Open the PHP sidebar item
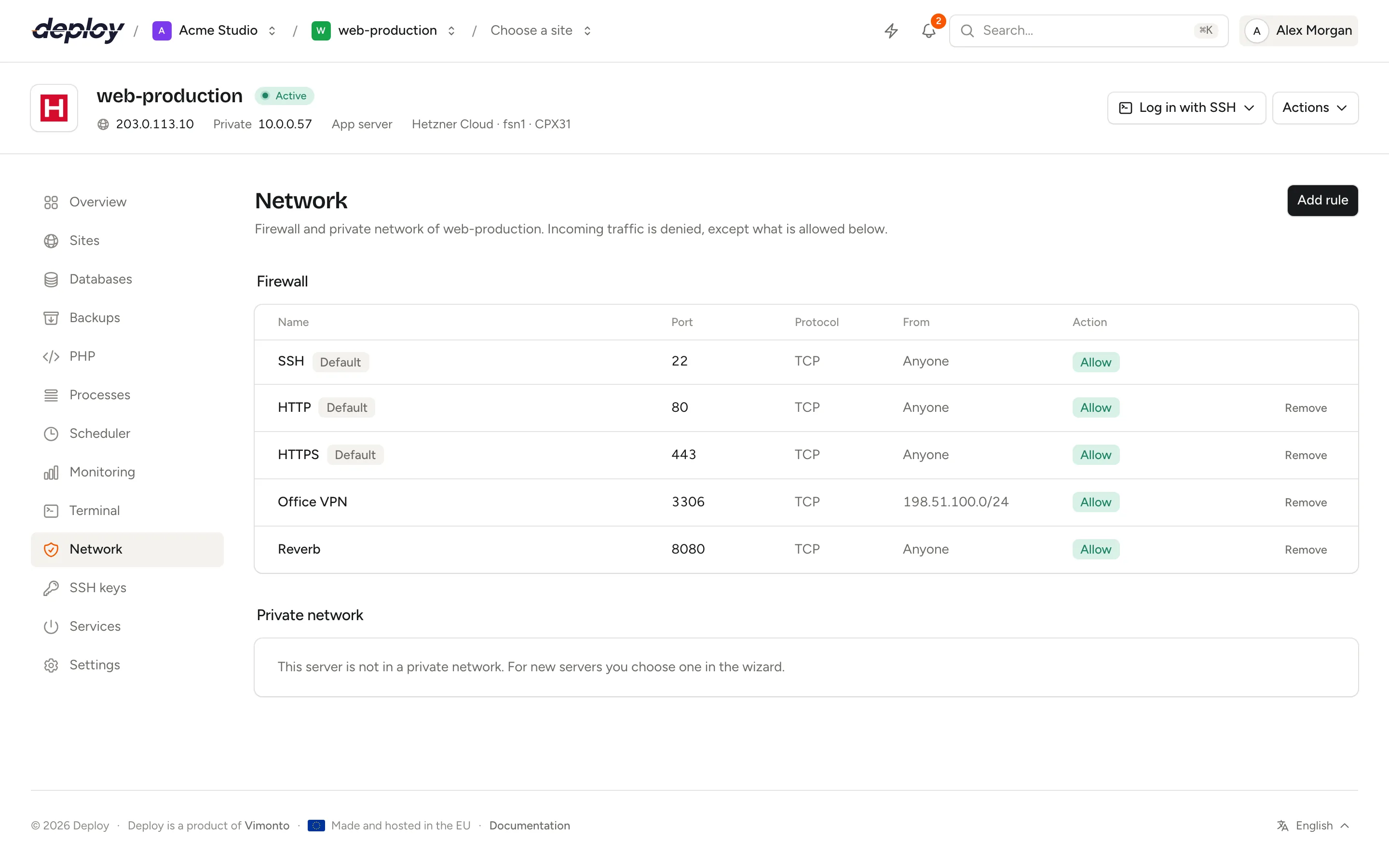The image size is (1389, 868). pyautogui.click(x=127, y=356)
